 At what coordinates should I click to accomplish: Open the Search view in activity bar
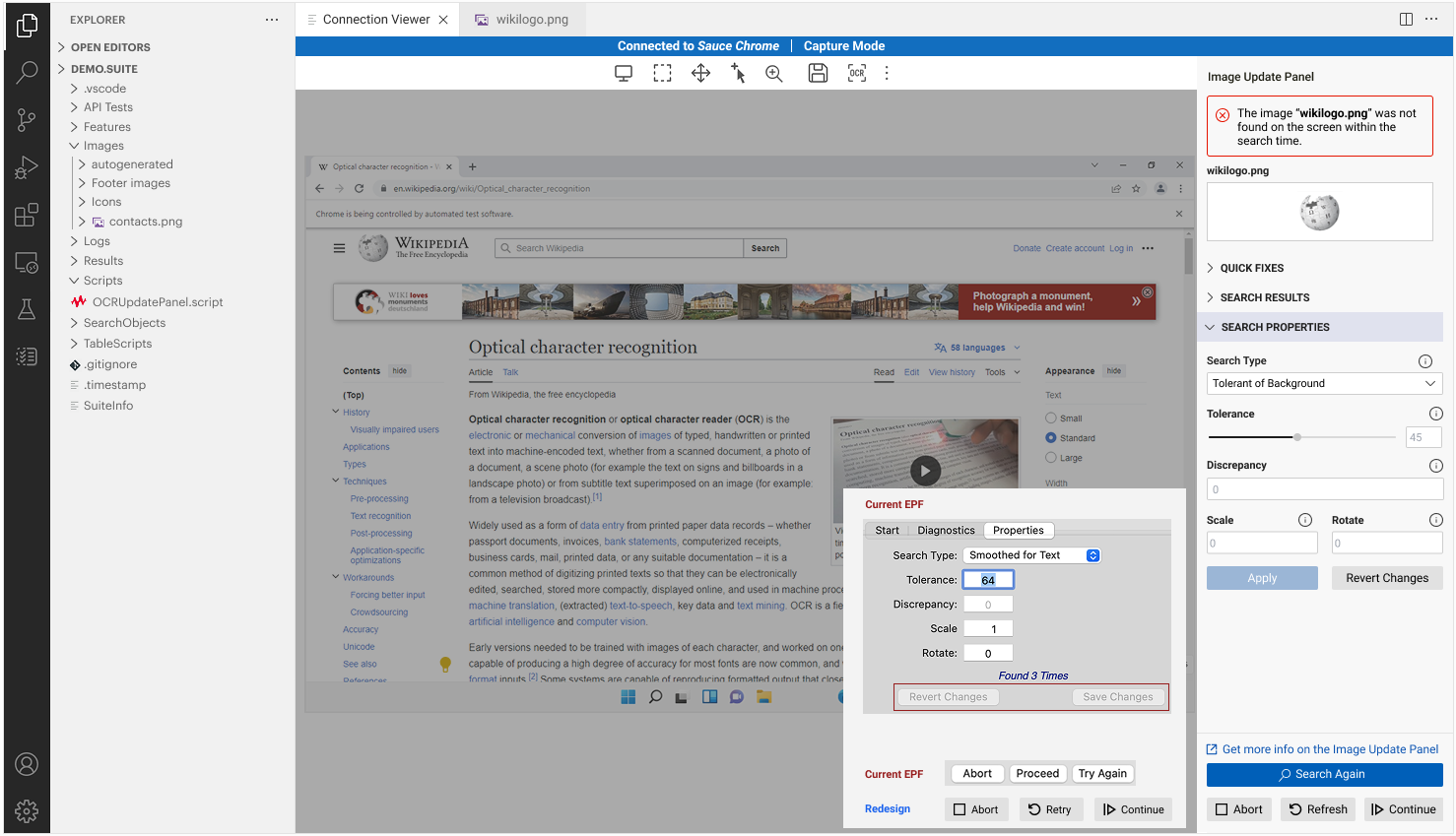(27, 72)
